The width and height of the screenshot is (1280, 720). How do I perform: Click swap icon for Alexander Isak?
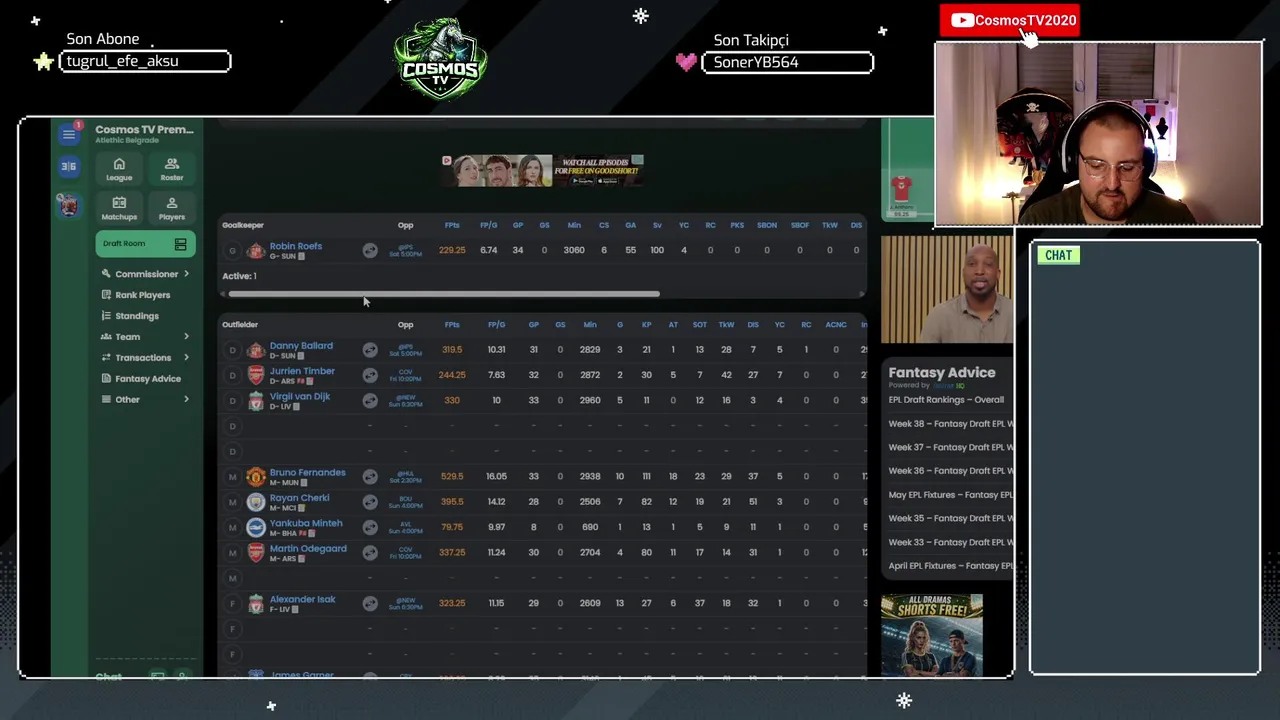point(370,603)
